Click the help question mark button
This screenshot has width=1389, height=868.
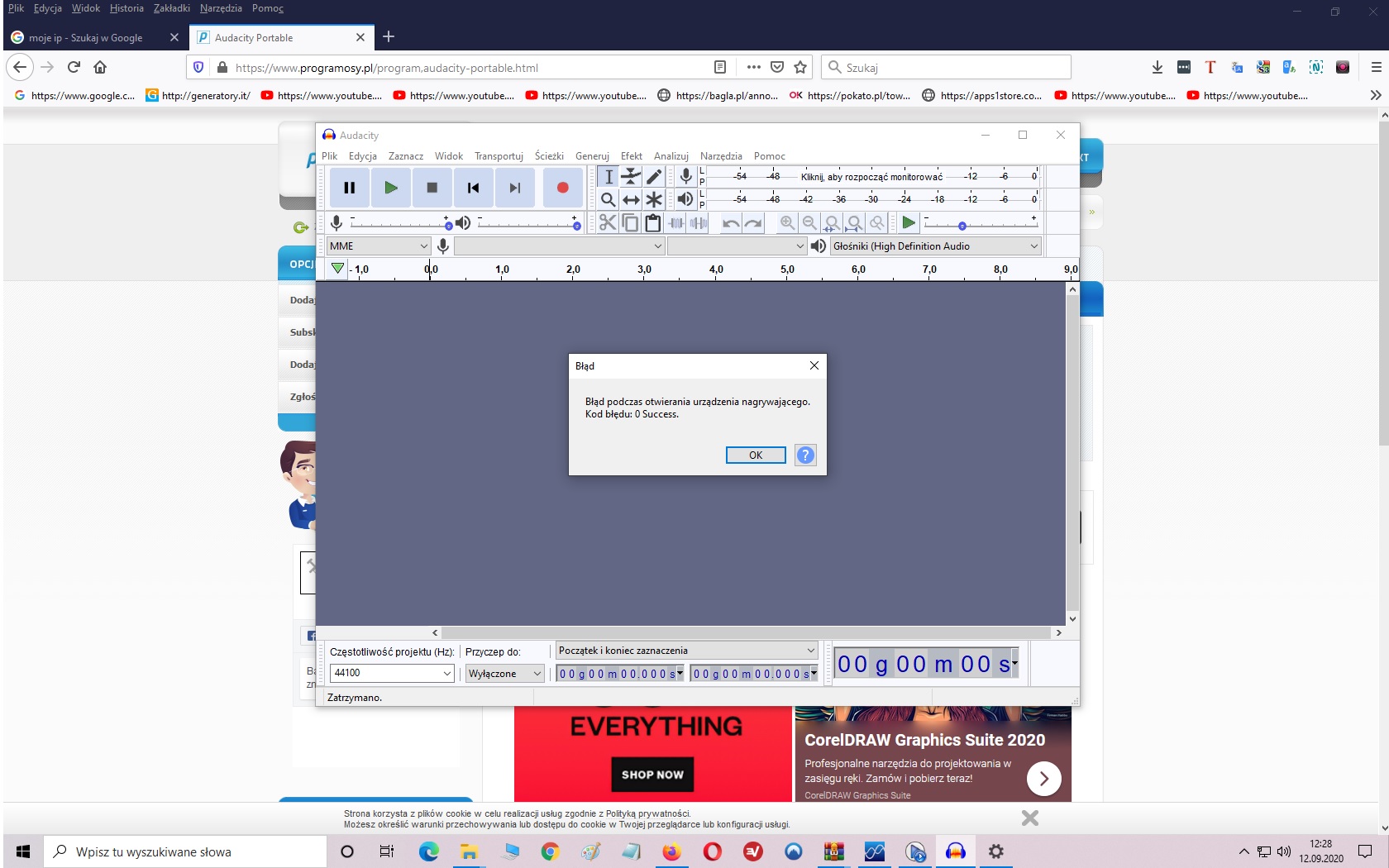805,455
